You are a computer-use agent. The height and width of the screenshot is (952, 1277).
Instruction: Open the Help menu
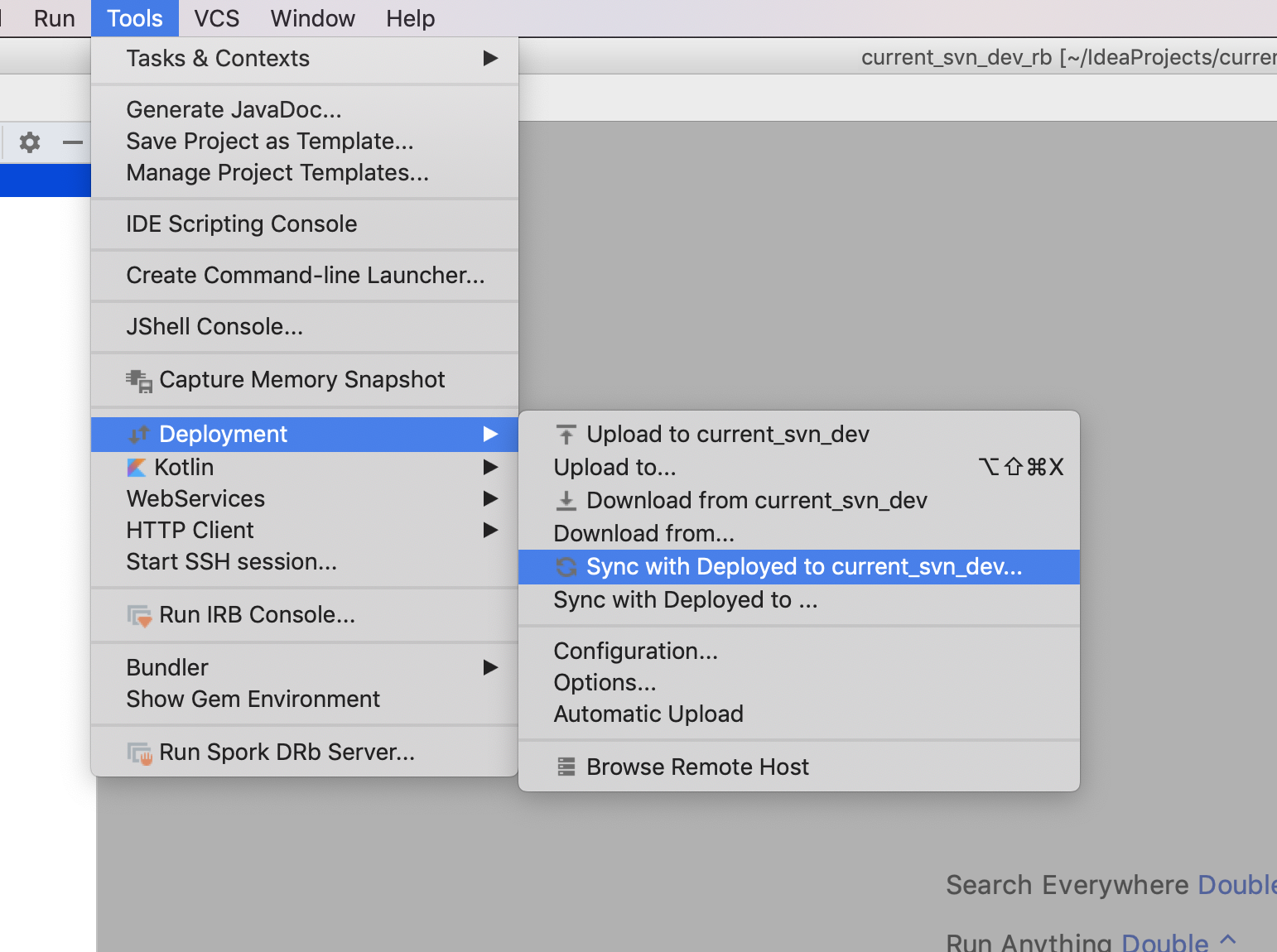411,18
